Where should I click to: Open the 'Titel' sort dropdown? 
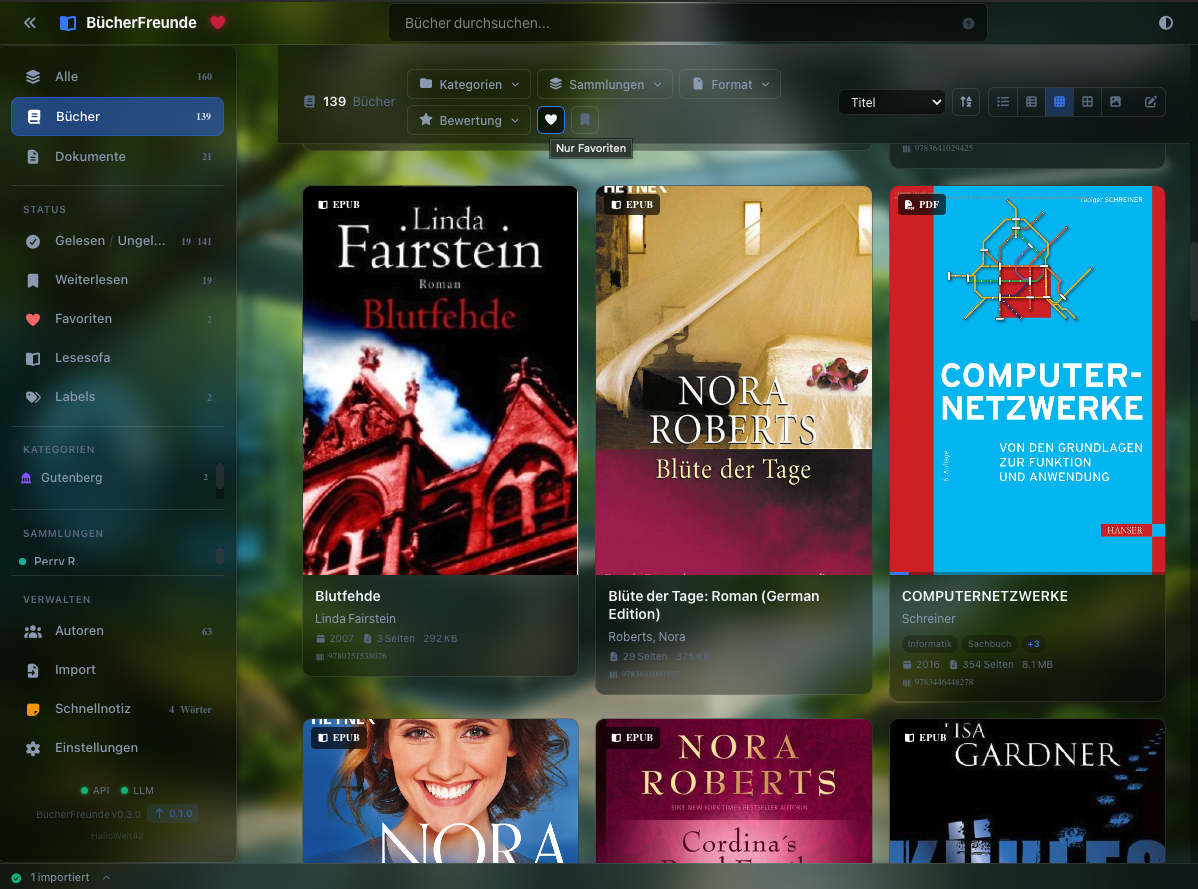tap(892, 102)
